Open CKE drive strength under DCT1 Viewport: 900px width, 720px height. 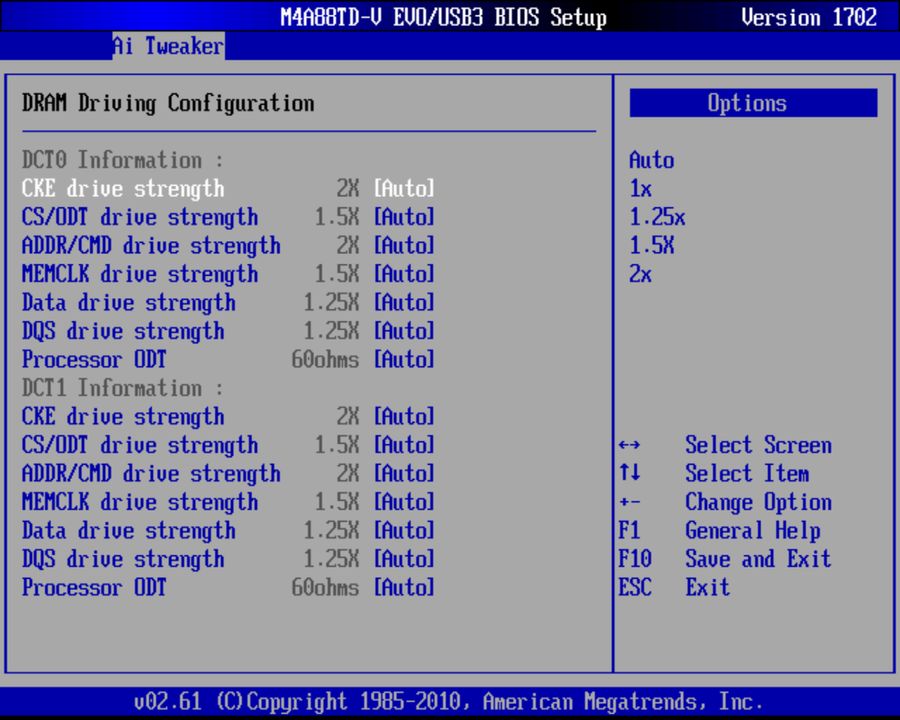(123, 416)
